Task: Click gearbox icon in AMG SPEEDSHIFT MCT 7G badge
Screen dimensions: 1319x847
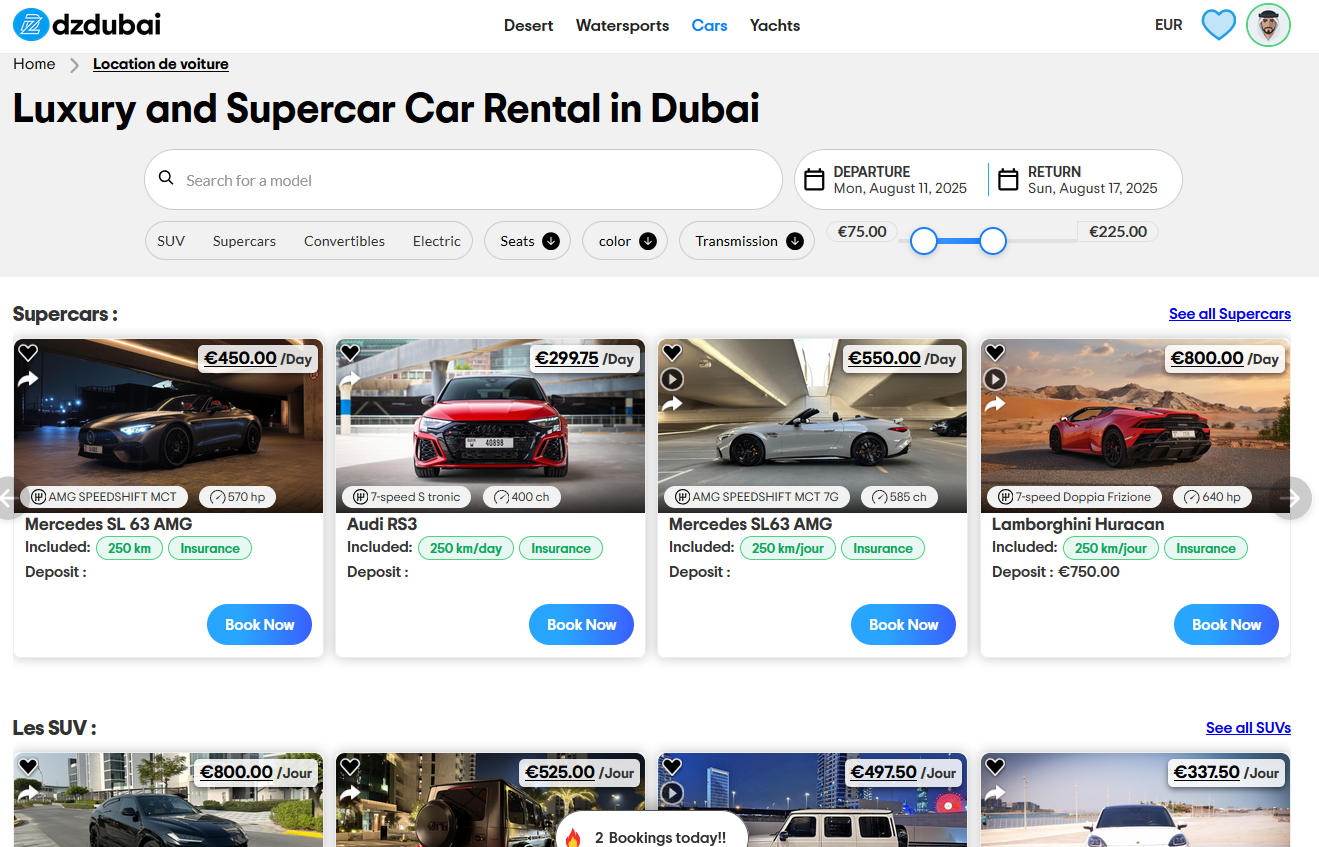Action: 682,497
